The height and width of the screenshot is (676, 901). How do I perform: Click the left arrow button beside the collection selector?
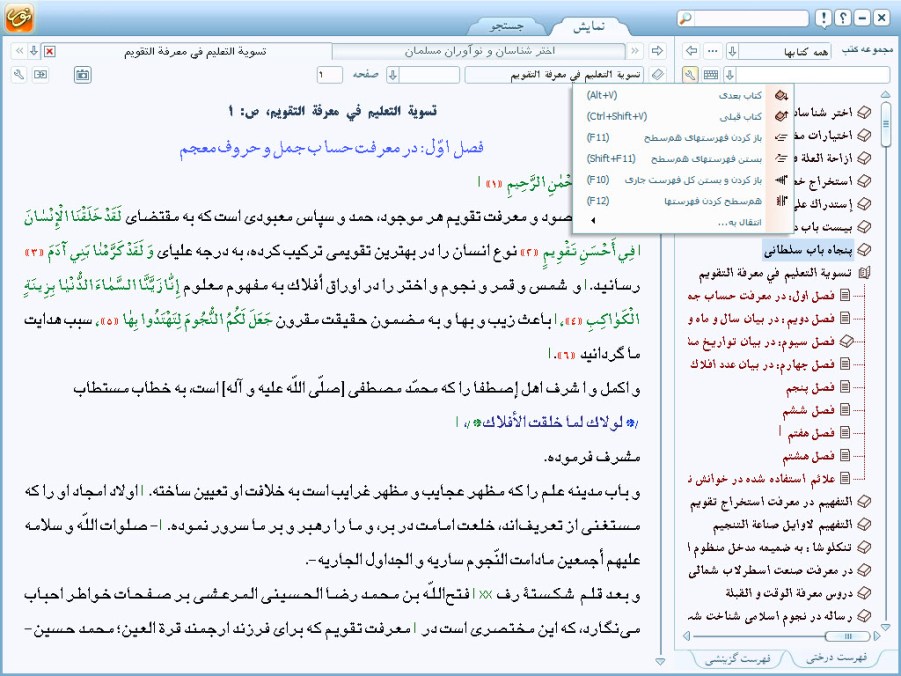pos(691,51)
